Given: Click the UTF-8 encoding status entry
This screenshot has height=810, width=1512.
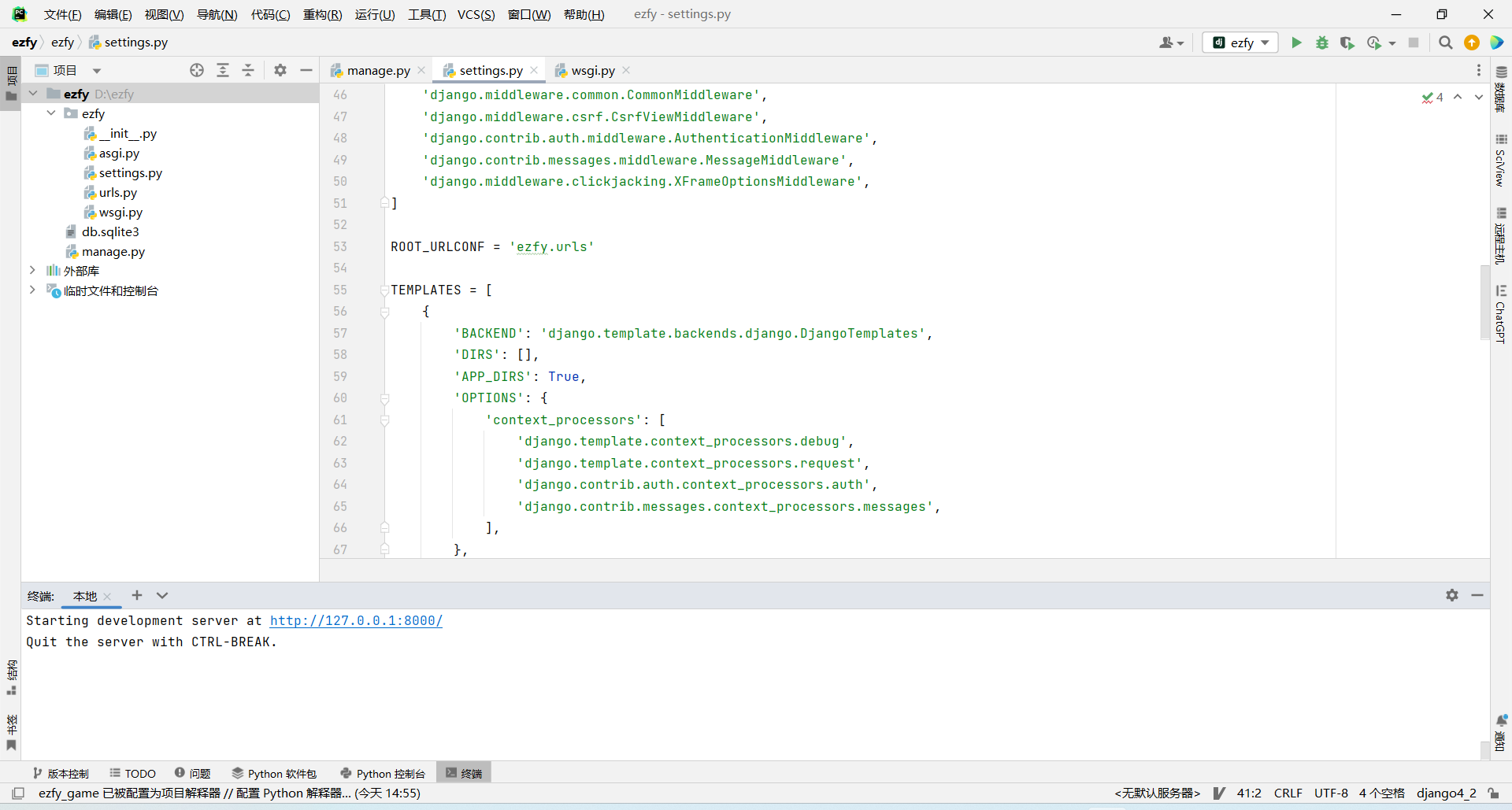Looking at the screenshot, I should [x=1331, y=793].
